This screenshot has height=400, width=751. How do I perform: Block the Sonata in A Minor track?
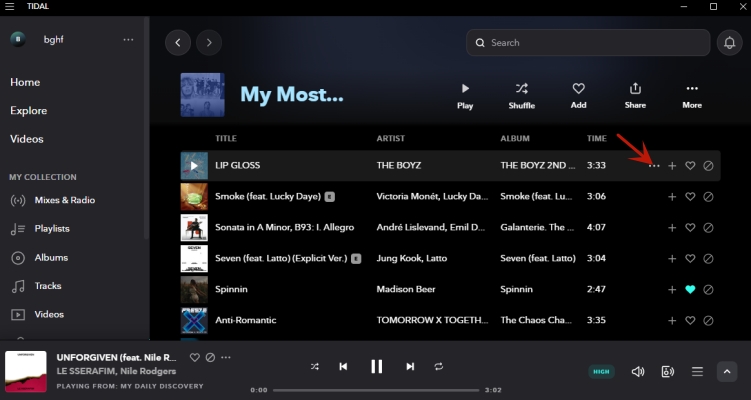pyautogui.click(x=708, y=228)
